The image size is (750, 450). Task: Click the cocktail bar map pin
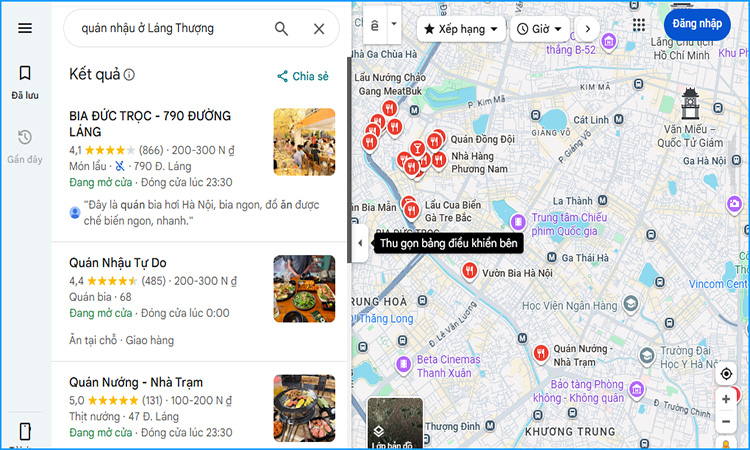(417, 148)
